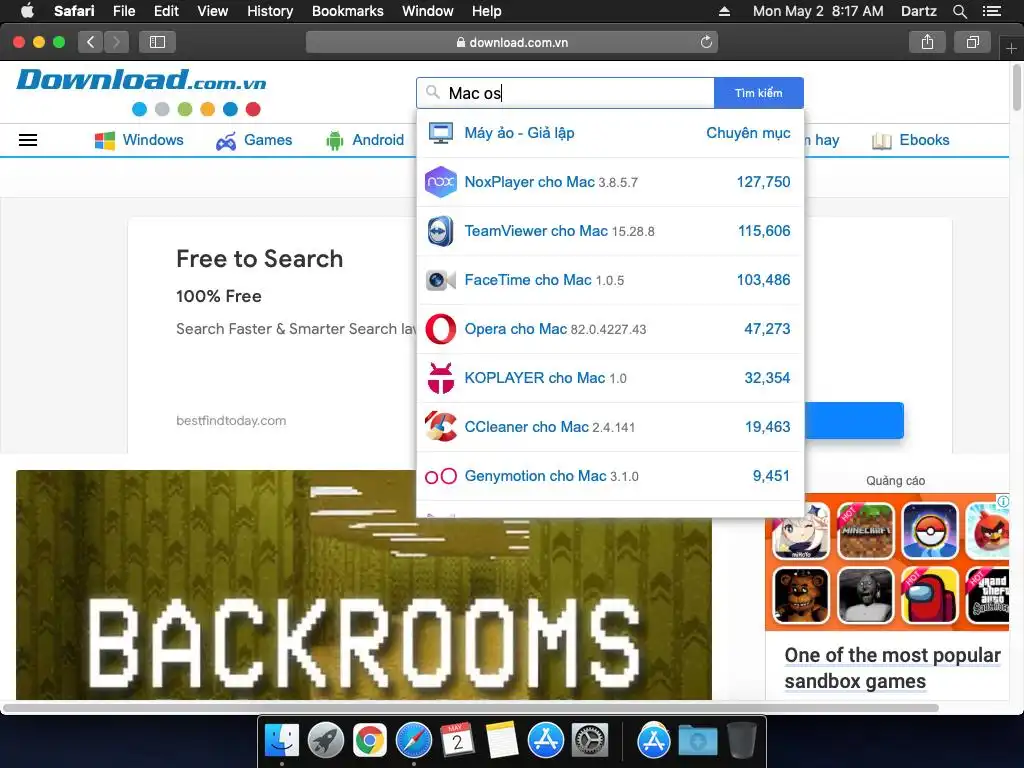Image resolution: width=1024 pixels, height=768 pixels.
Task: Open the History menu
Action: point(270,11)
